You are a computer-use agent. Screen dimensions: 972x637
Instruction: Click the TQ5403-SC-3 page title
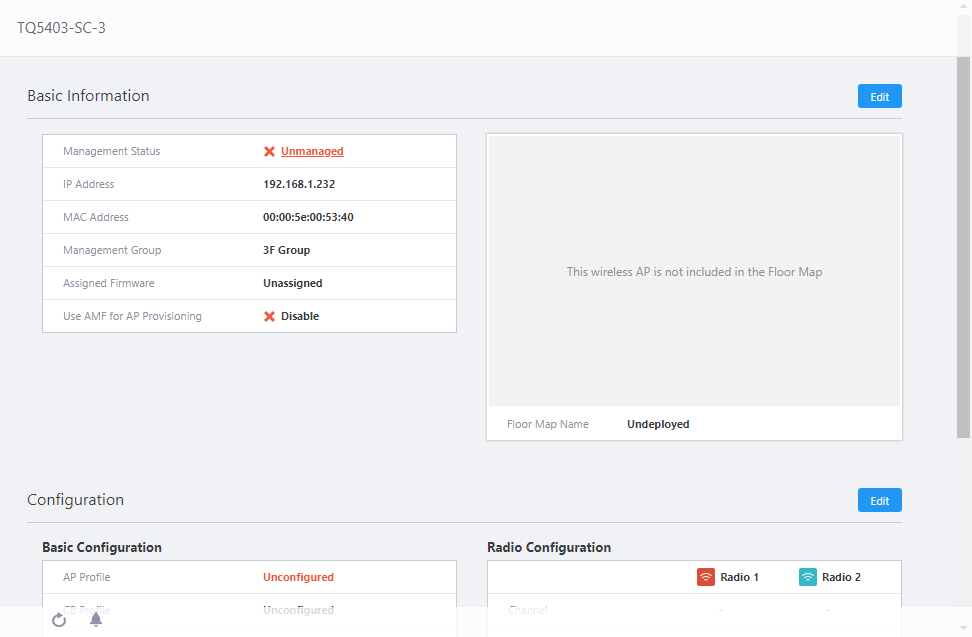click(x=61, y=28)
